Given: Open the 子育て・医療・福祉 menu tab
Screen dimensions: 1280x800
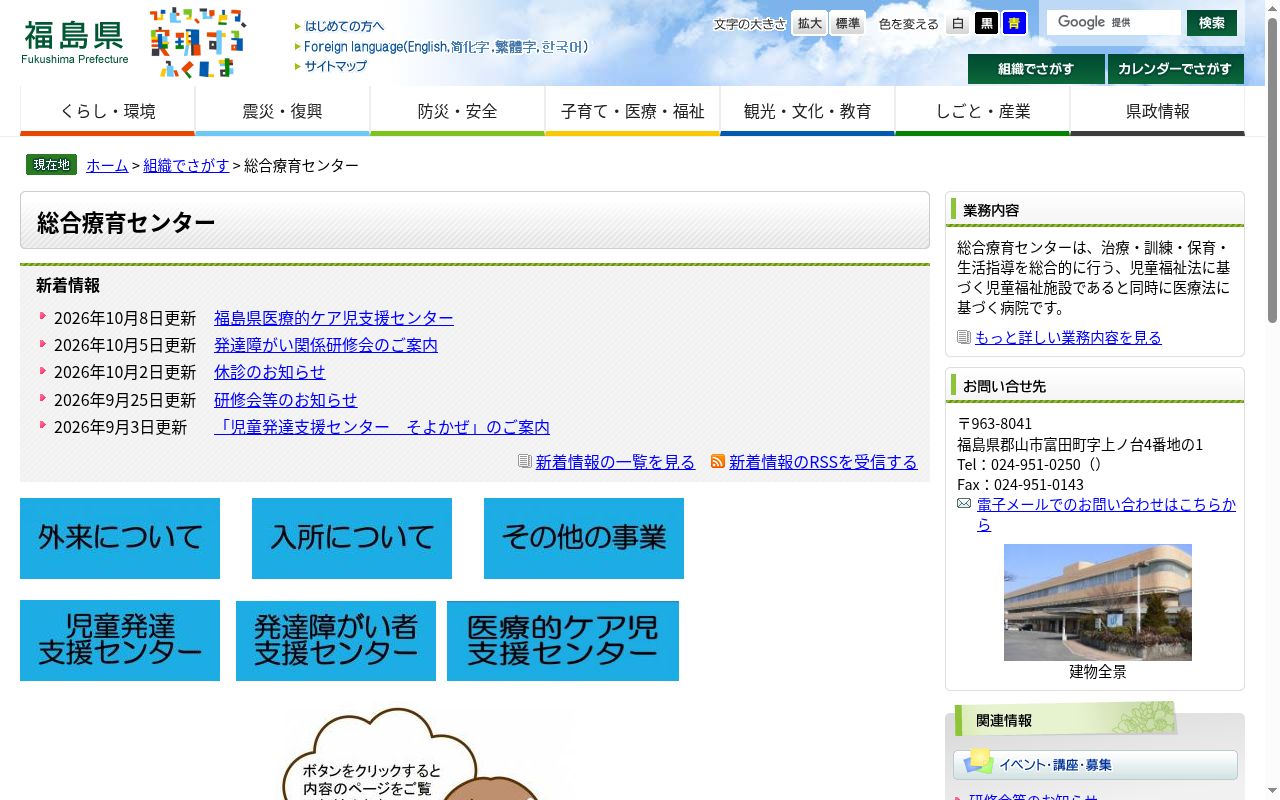Looking at the screenshot, I should pos(632,111).
